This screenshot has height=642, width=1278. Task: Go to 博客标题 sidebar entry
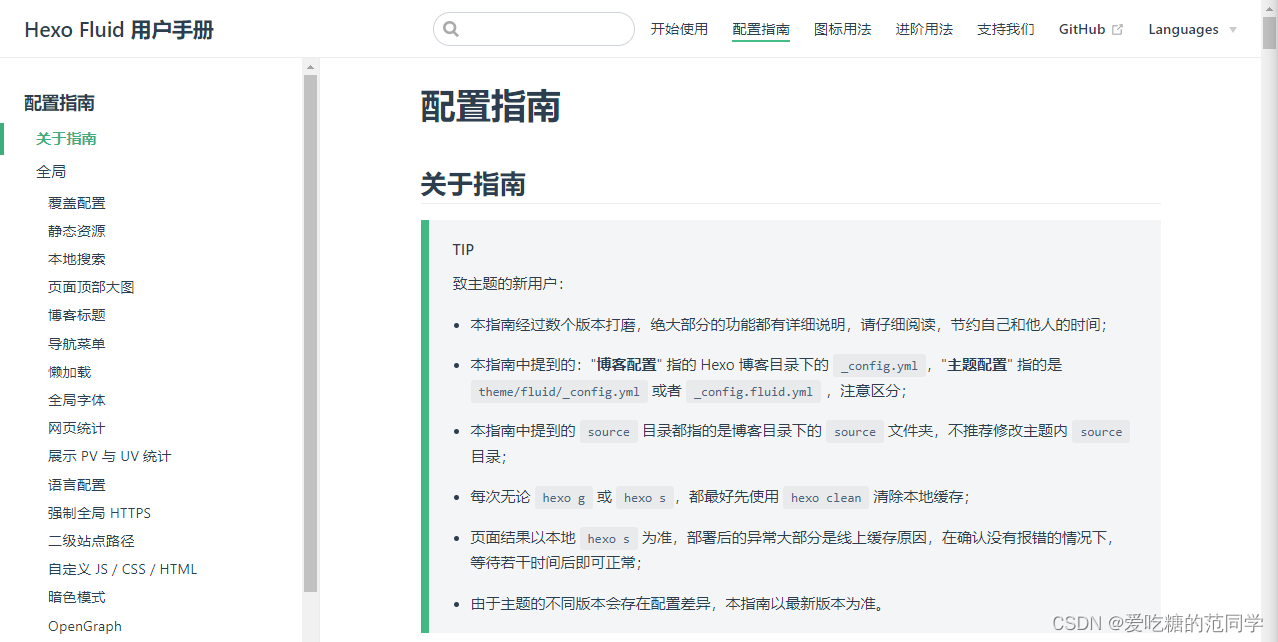point(77,315)
